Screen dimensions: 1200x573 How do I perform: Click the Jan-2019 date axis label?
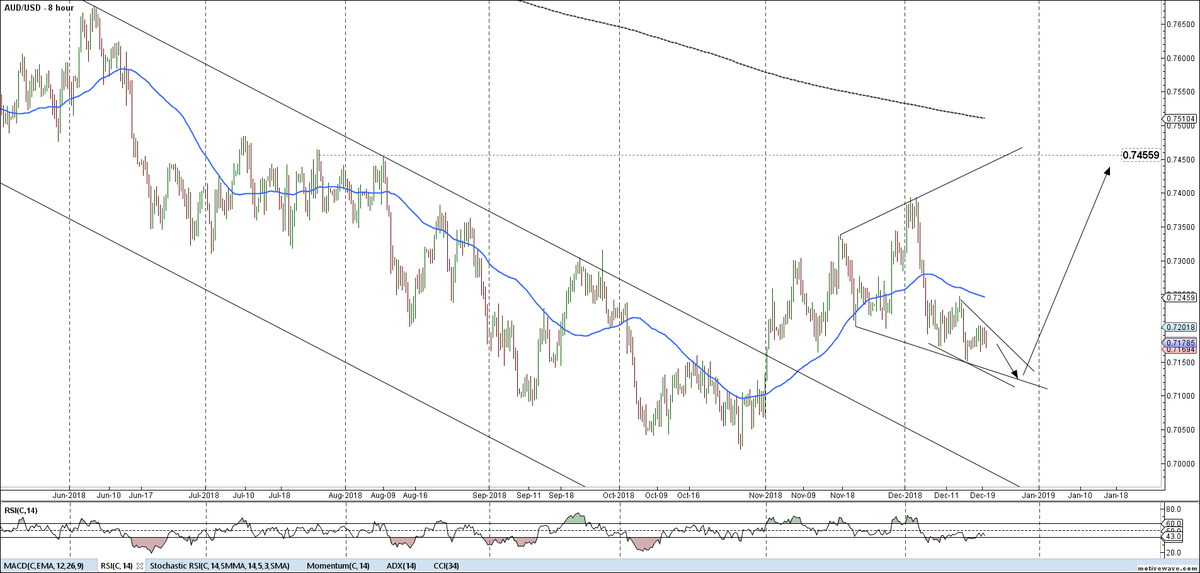tap(1038, 494)
